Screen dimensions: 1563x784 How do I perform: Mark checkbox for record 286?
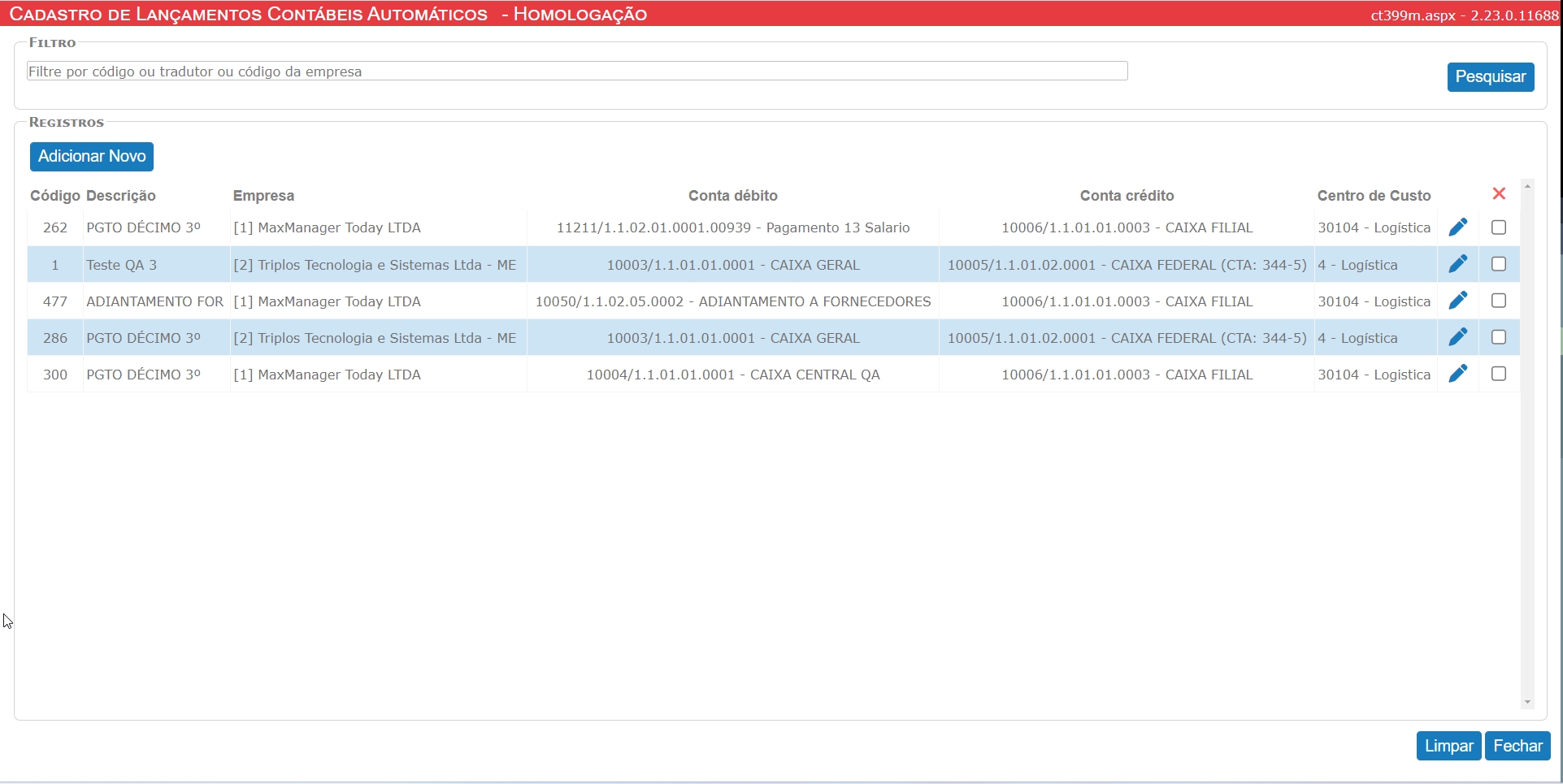coord(1499,337)
